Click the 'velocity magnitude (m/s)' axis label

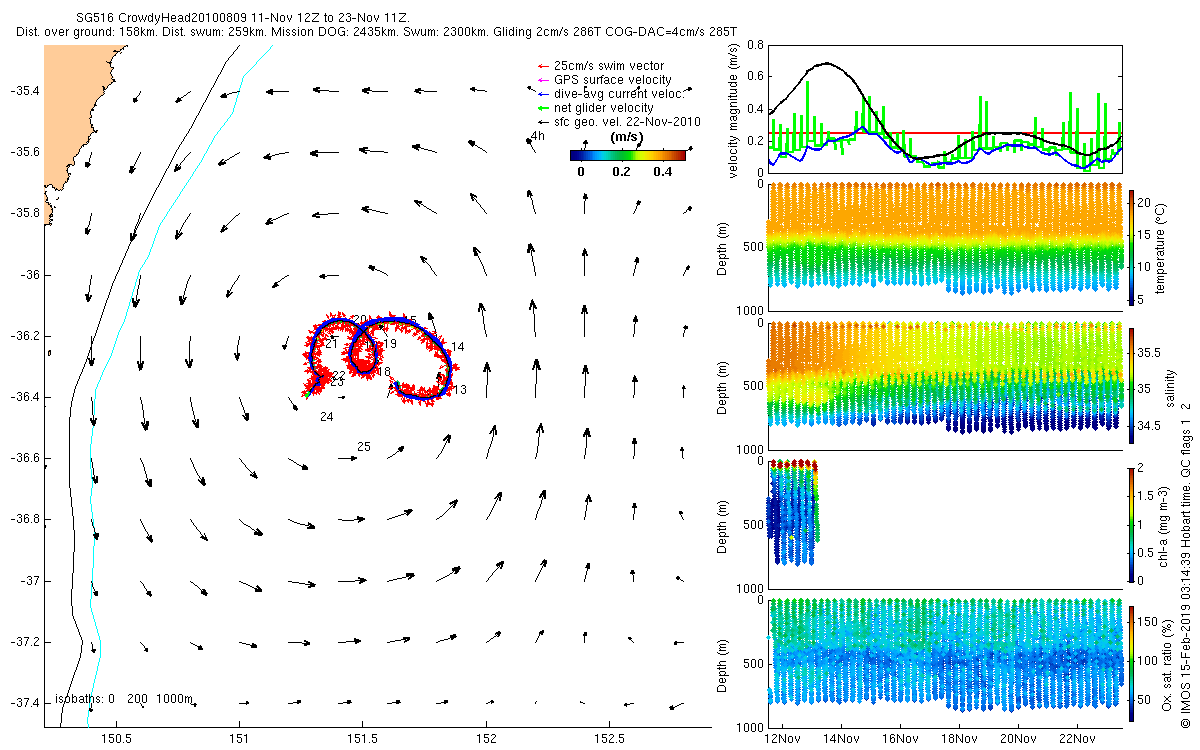pos(733,109)
